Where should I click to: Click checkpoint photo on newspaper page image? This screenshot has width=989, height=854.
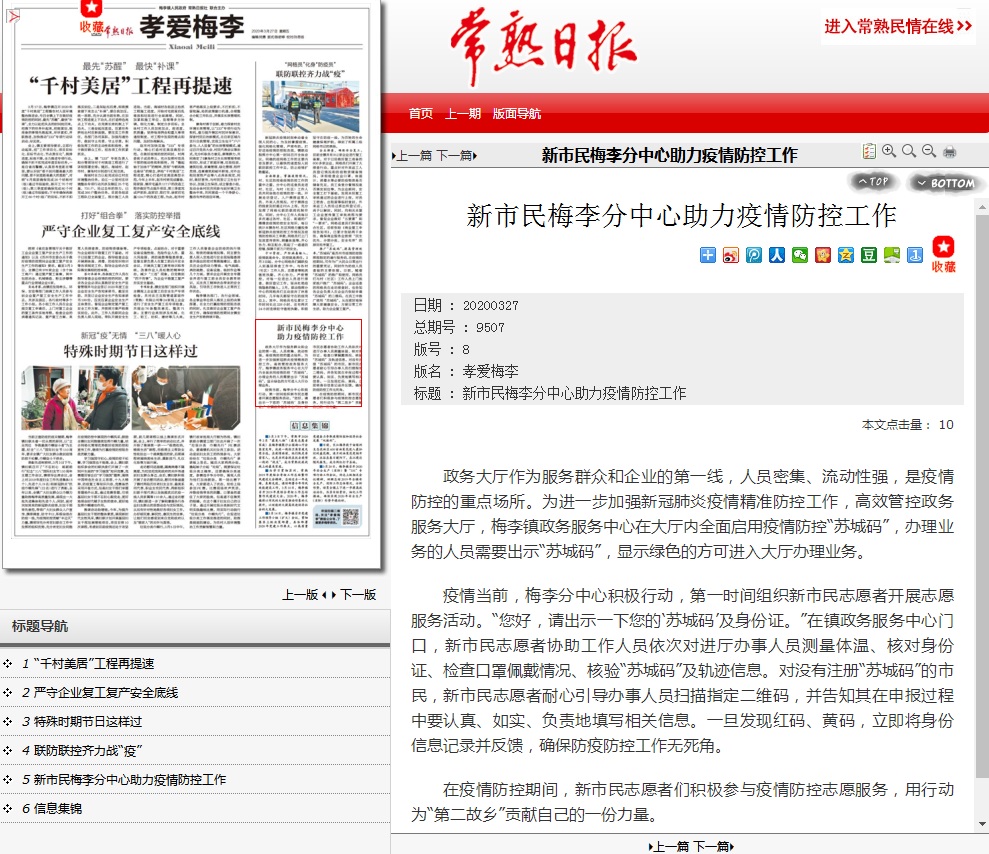click(310, 108)
